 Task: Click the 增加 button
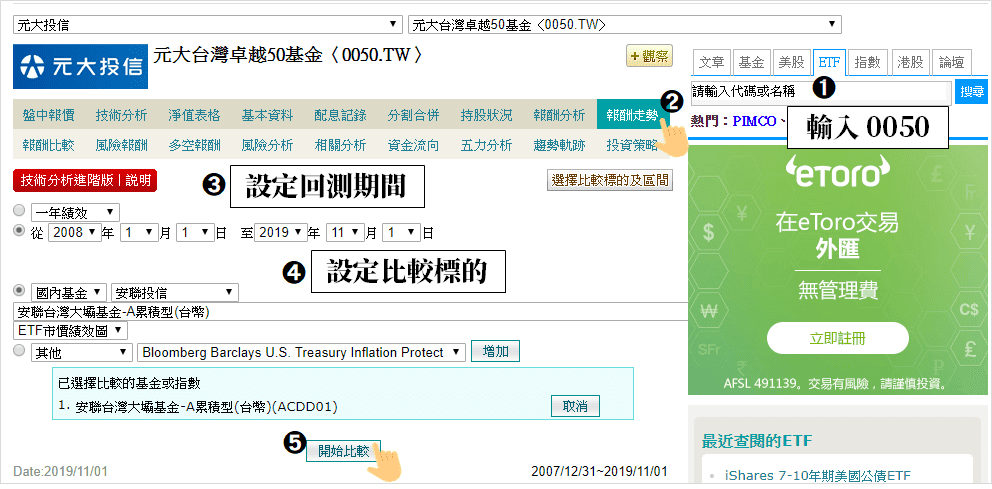click(495, 352)
